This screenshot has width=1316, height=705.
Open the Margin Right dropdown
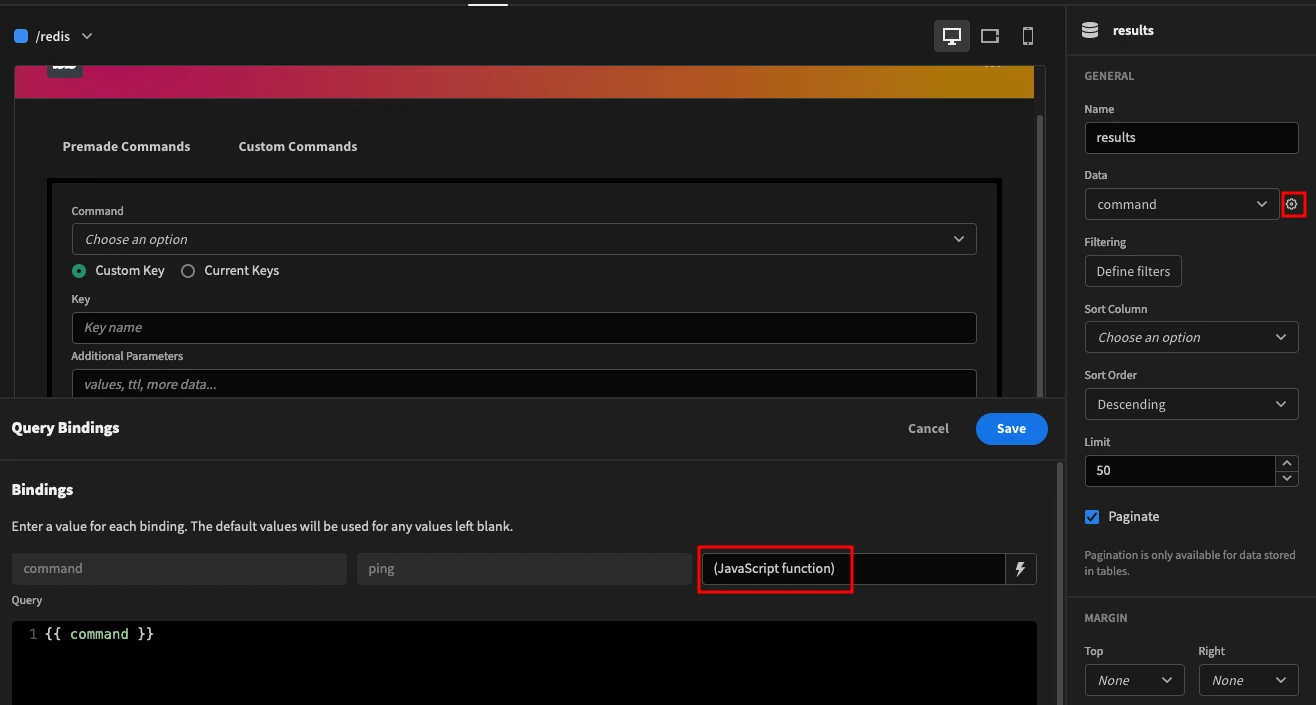click(1249, 680)
